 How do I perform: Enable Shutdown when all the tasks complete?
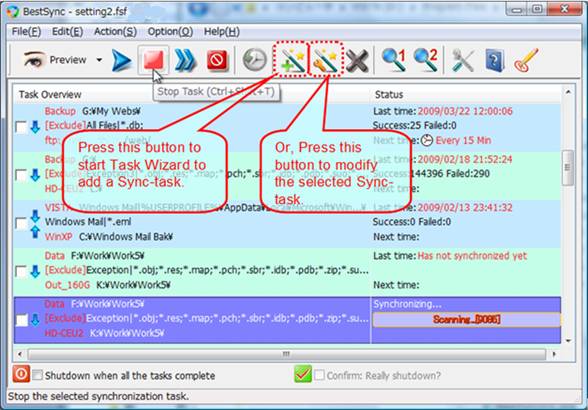[x=38, y=375]
